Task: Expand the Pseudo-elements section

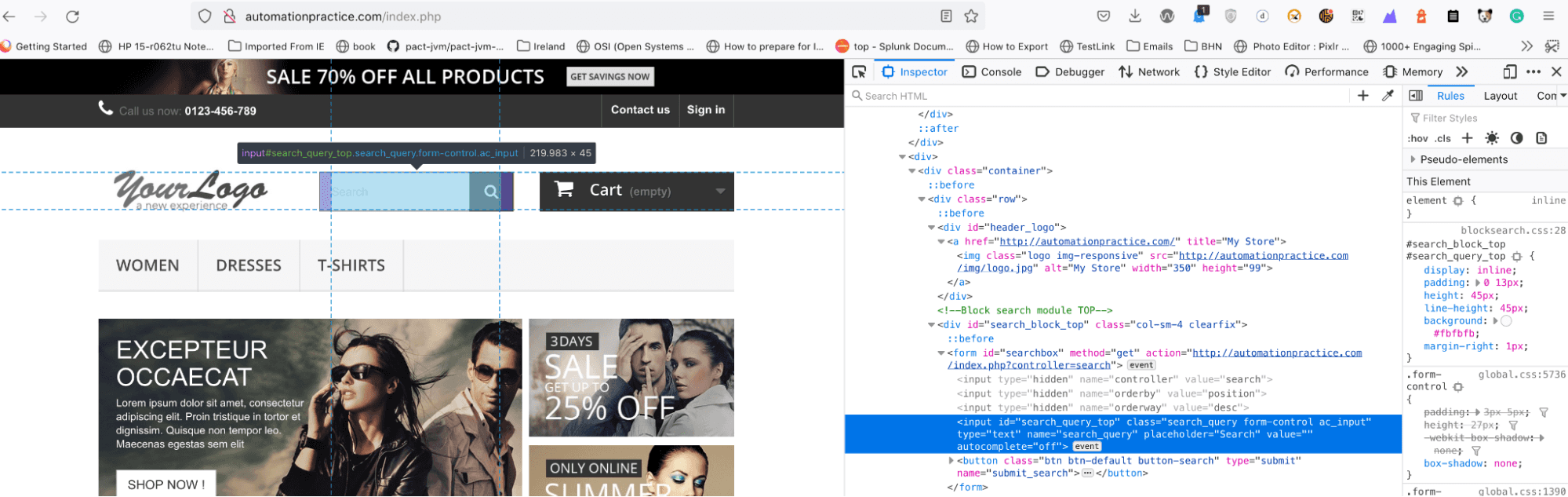Action: click(x=1413, y=159)
